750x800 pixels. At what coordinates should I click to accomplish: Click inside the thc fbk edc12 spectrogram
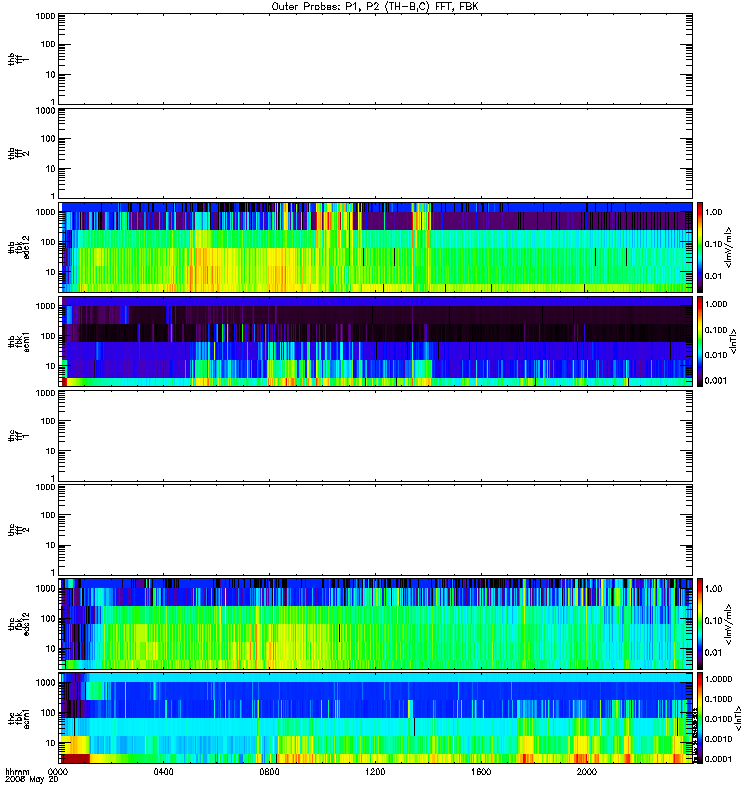(x=376, y=623)
